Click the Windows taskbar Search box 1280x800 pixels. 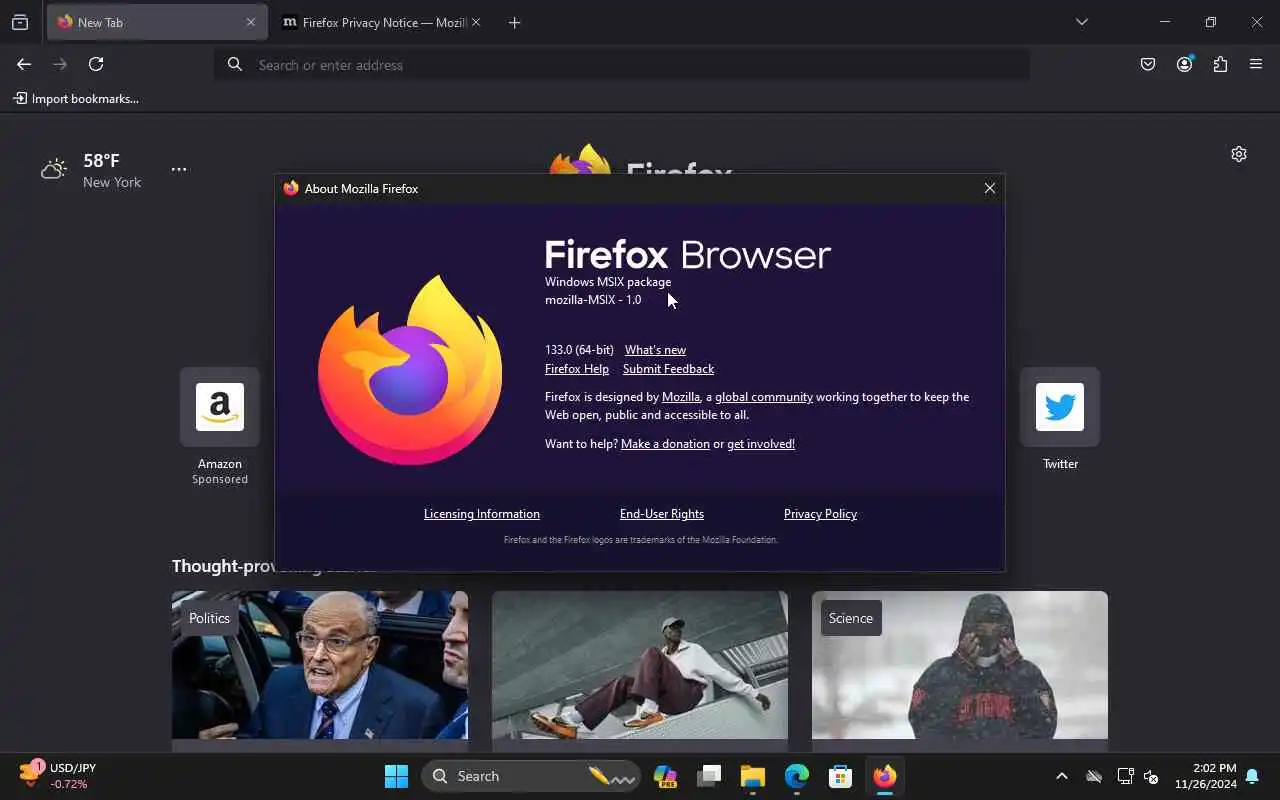coord(531,776)
